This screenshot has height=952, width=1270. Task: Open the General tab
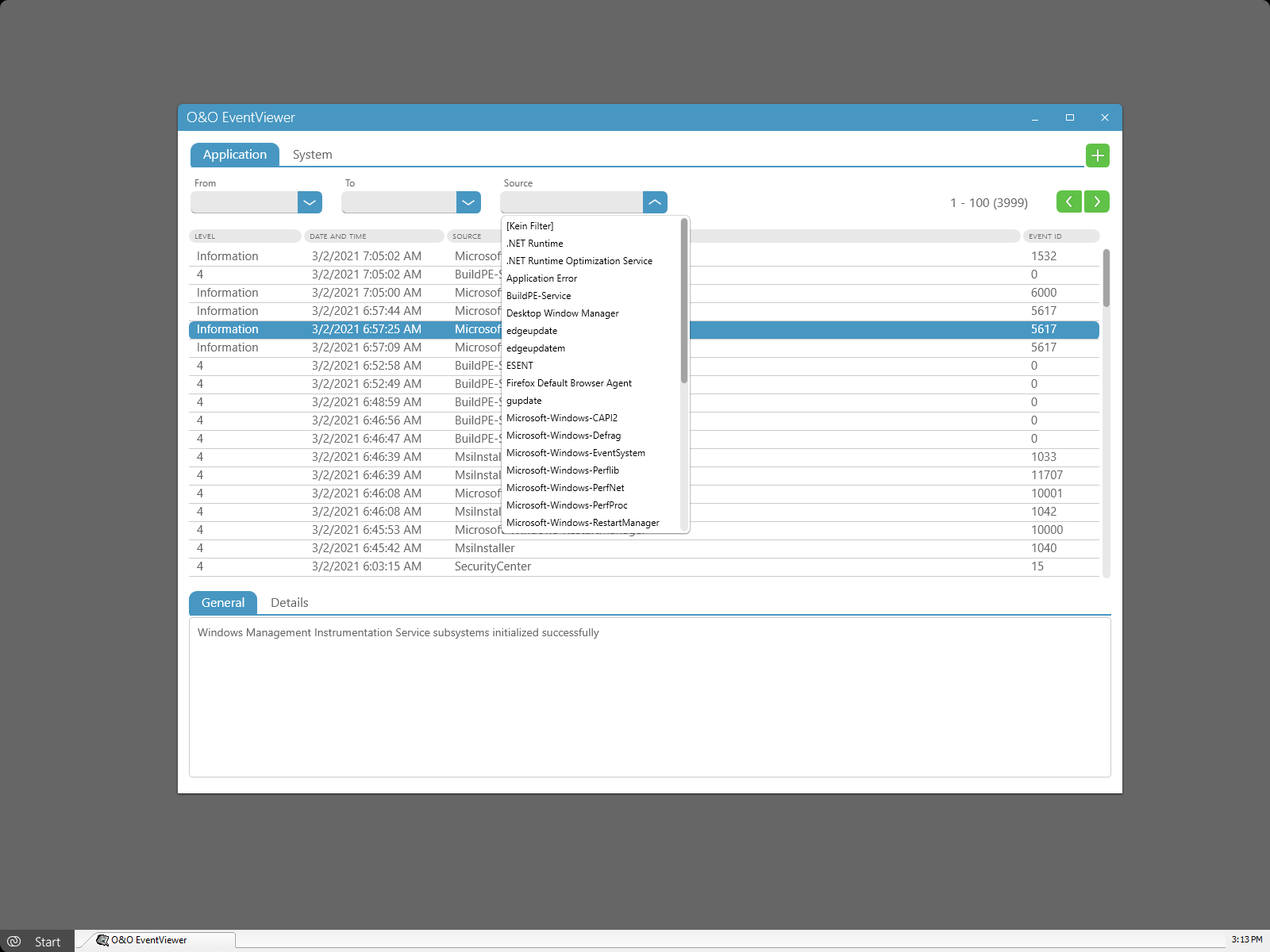coord(223,603)
